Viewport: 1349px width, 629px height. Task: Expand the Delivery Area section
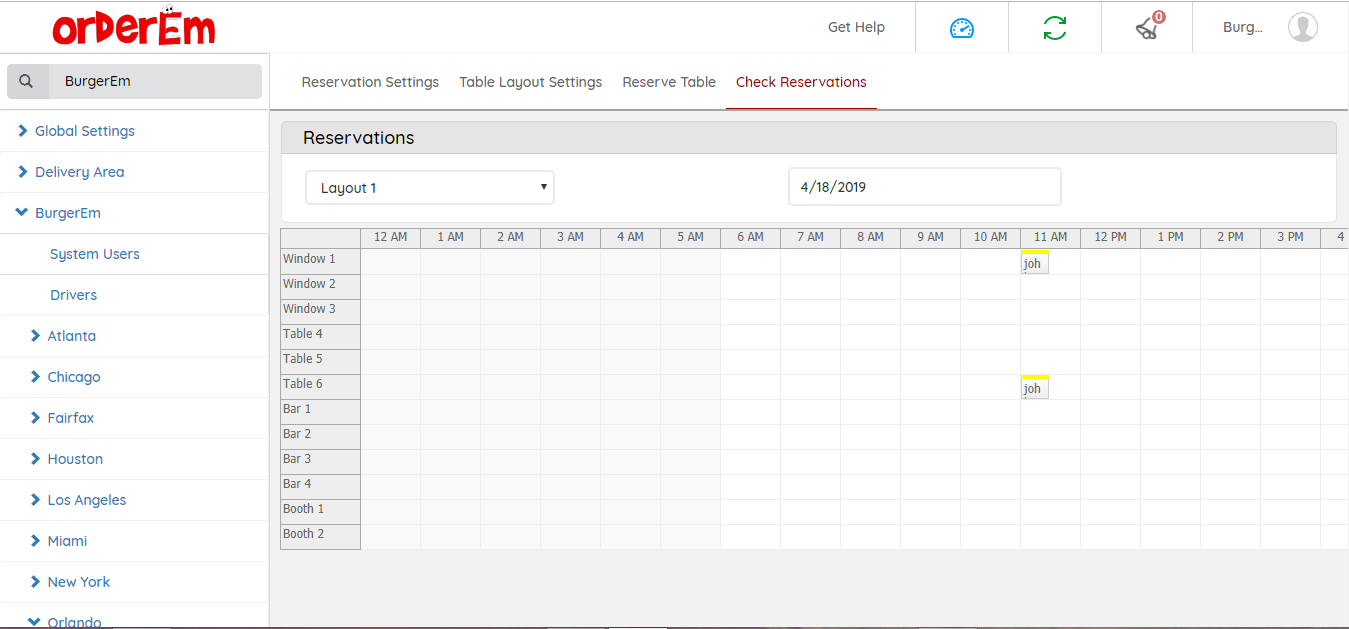23,172
